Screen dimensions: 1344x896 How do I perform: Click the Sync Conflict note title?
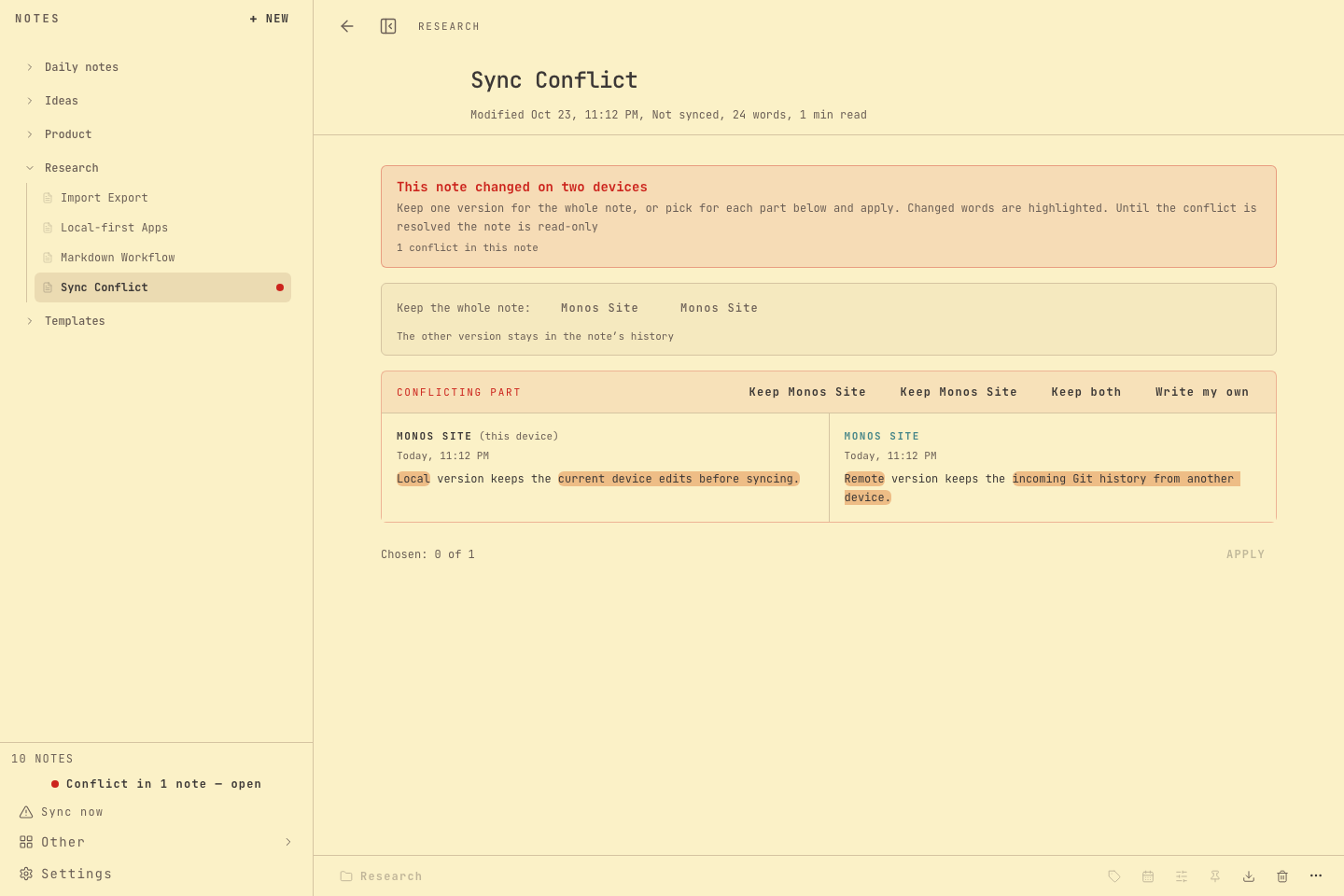(x=554, y=80)
